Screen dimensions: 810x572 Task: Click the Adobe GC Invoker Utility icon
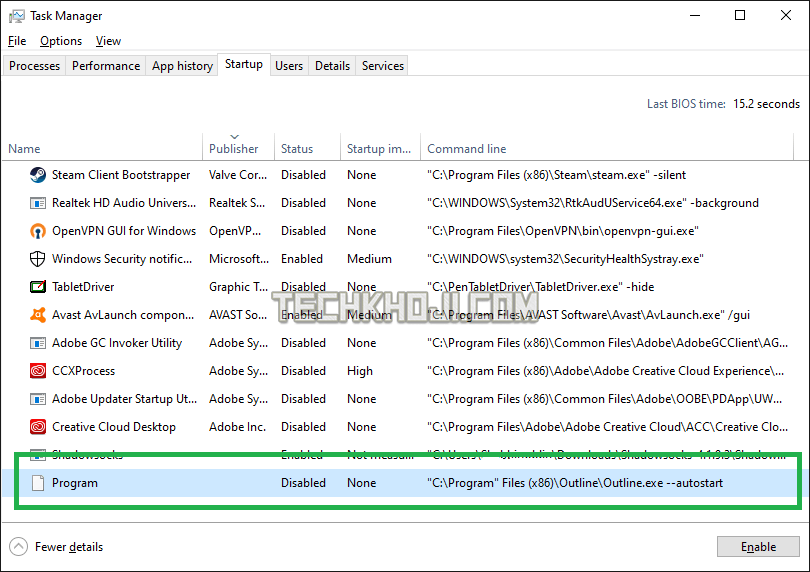tap(38, 343)
